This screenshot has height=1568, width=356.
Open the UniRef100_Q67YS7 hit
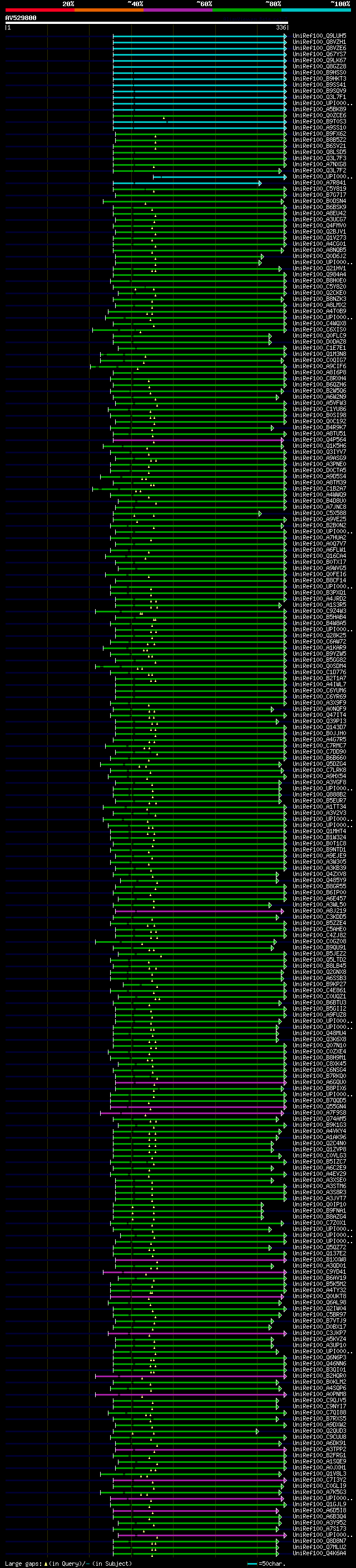pos(319,54)
